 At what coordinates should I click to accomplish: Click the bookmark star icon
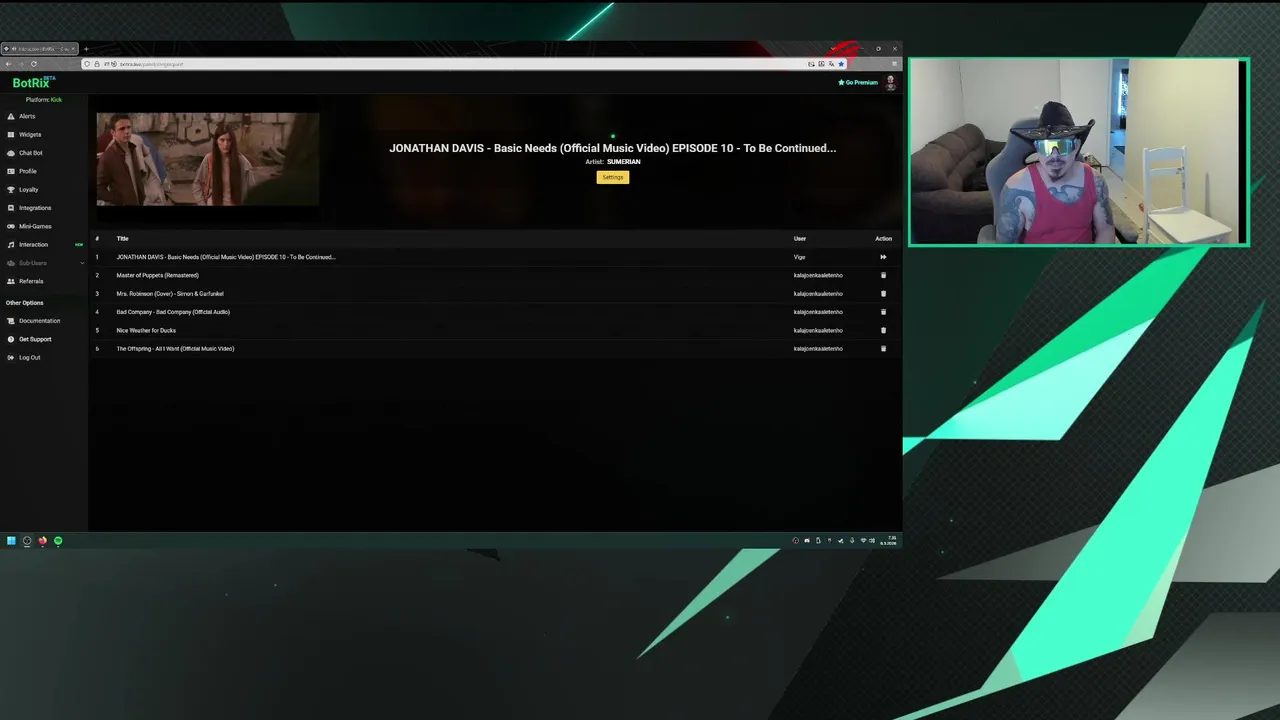click(x=841, y=64)
